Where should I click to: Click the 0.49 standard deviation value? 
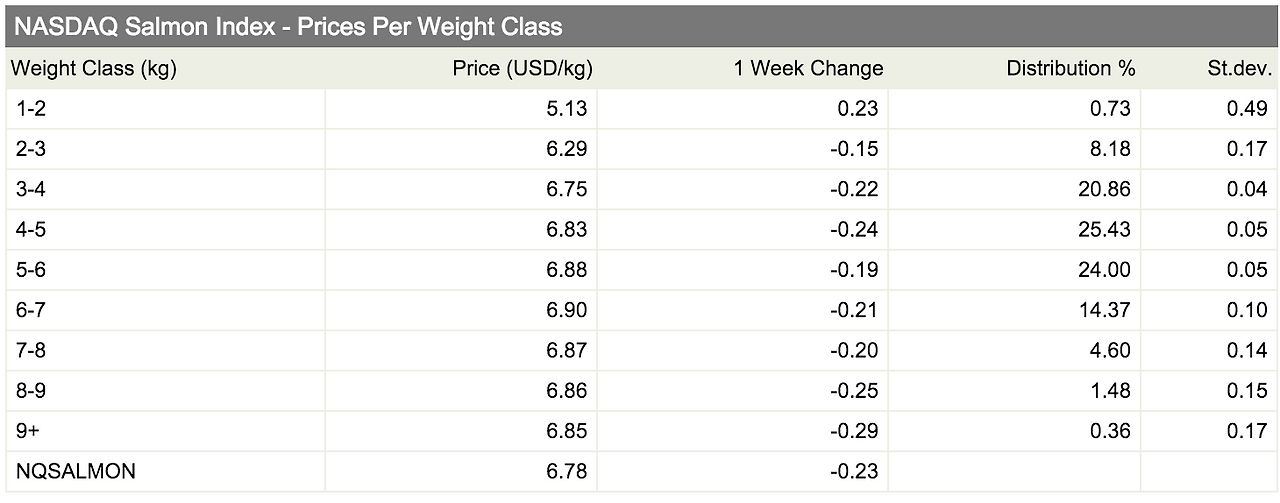tap(1247, 109)
